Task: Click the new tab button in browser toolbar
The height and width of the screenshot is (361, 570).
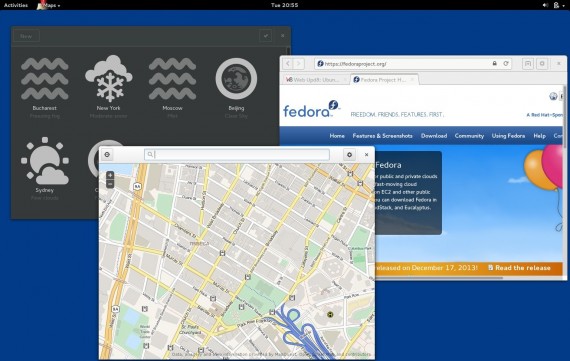Action: (x=527, y=64)
